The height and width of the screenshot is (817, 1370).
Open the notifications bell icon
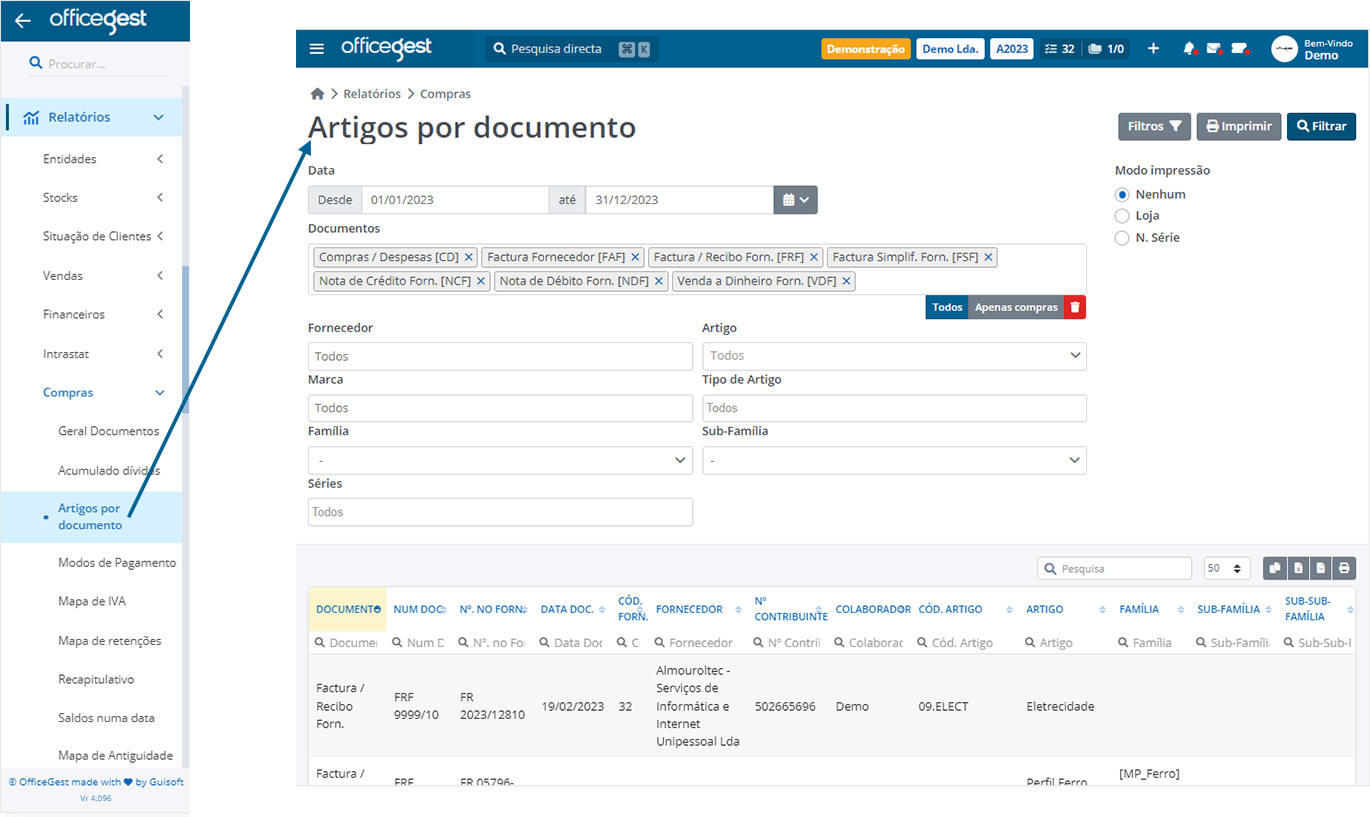[x=1189, y=48]
